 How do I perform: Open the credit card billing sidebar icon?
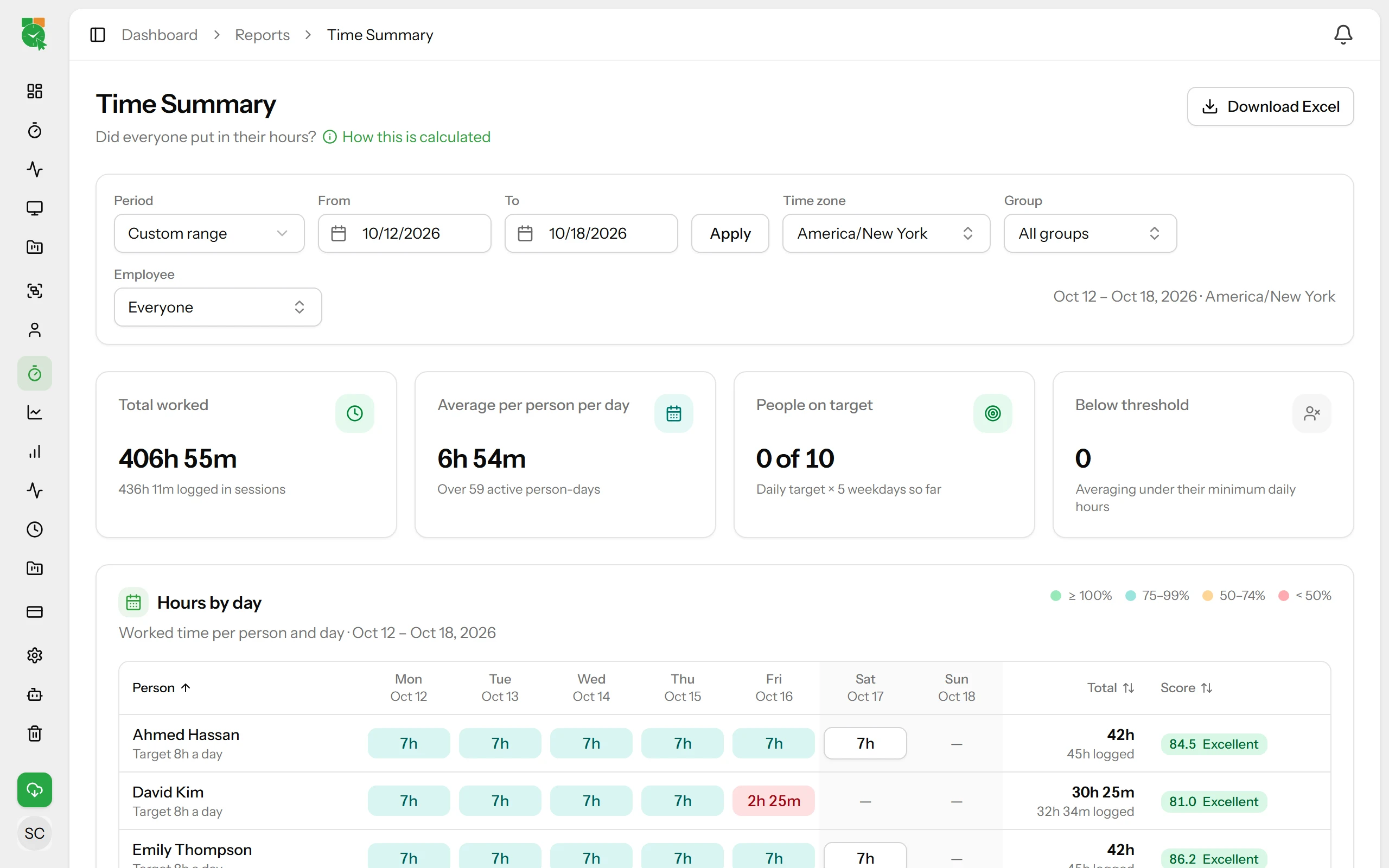[34, 612]
